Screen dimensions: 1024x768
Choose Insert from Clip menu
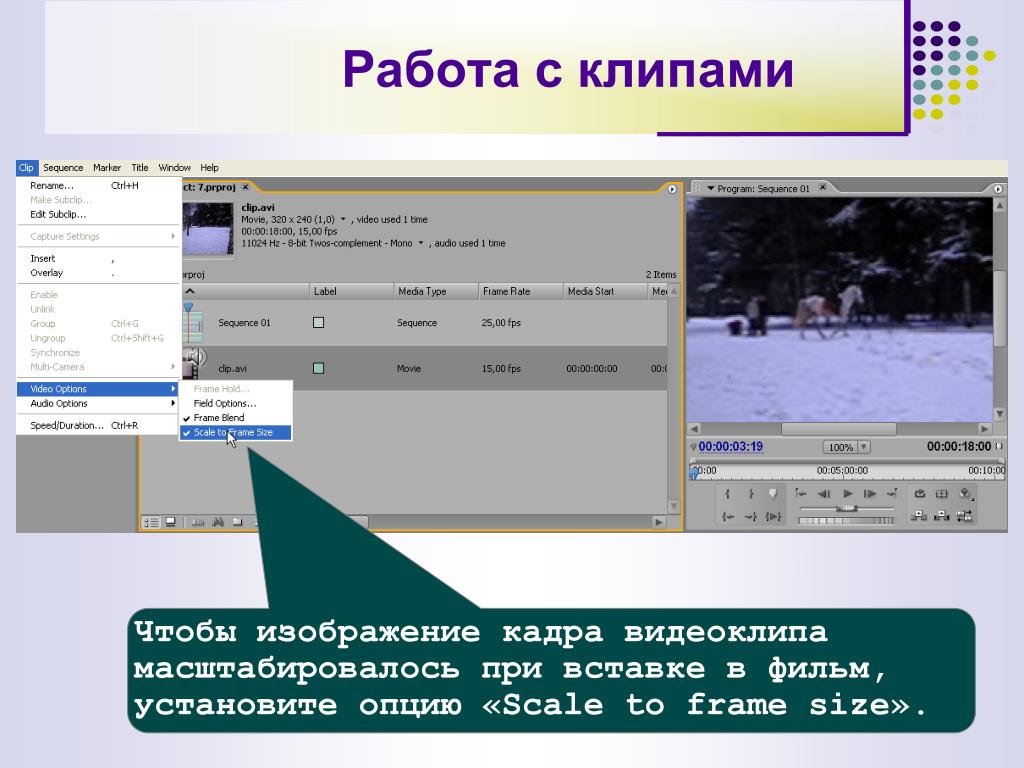click(x=98, y=259)
